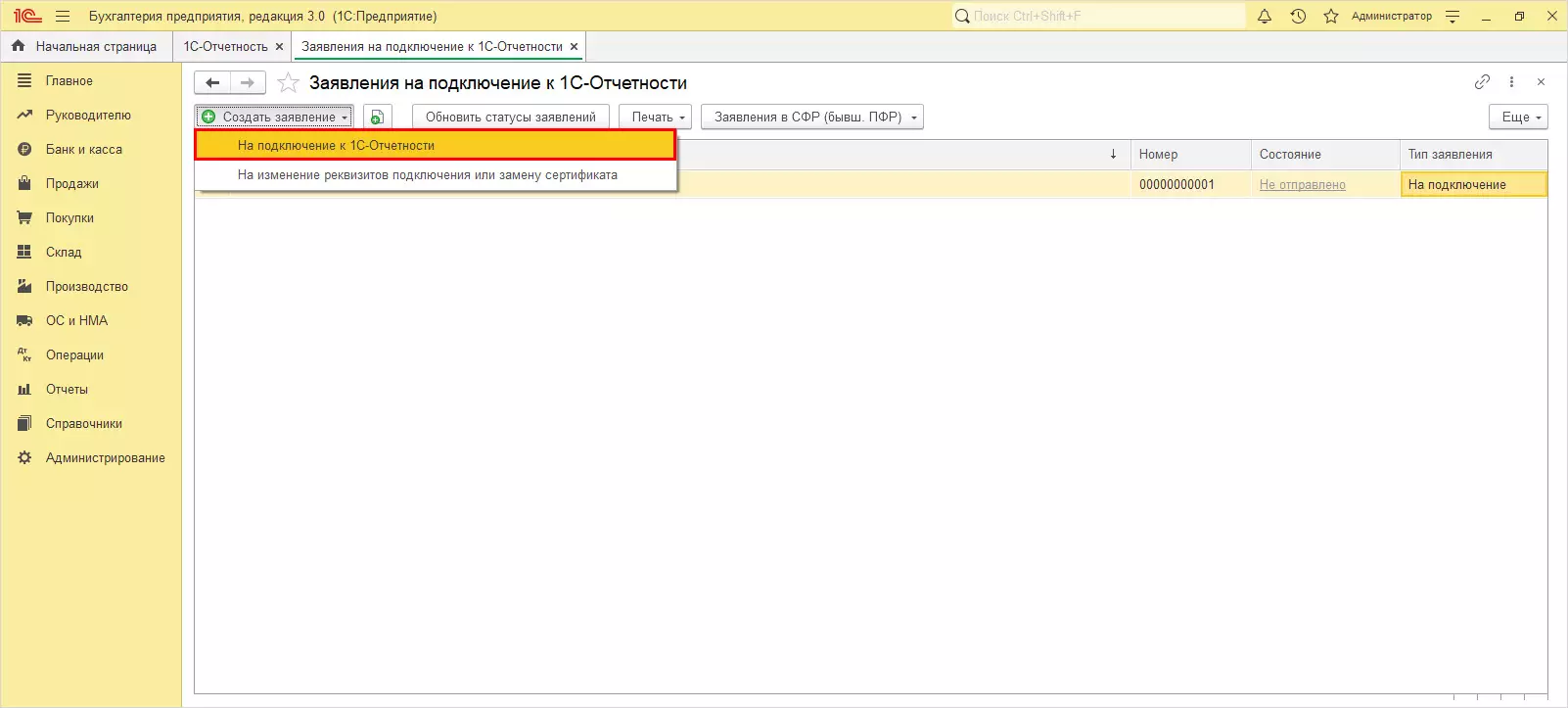Copy link to this form icon
Image resolution: width=1568 pixels, height=708 pixels.
tap(1482, 82)
